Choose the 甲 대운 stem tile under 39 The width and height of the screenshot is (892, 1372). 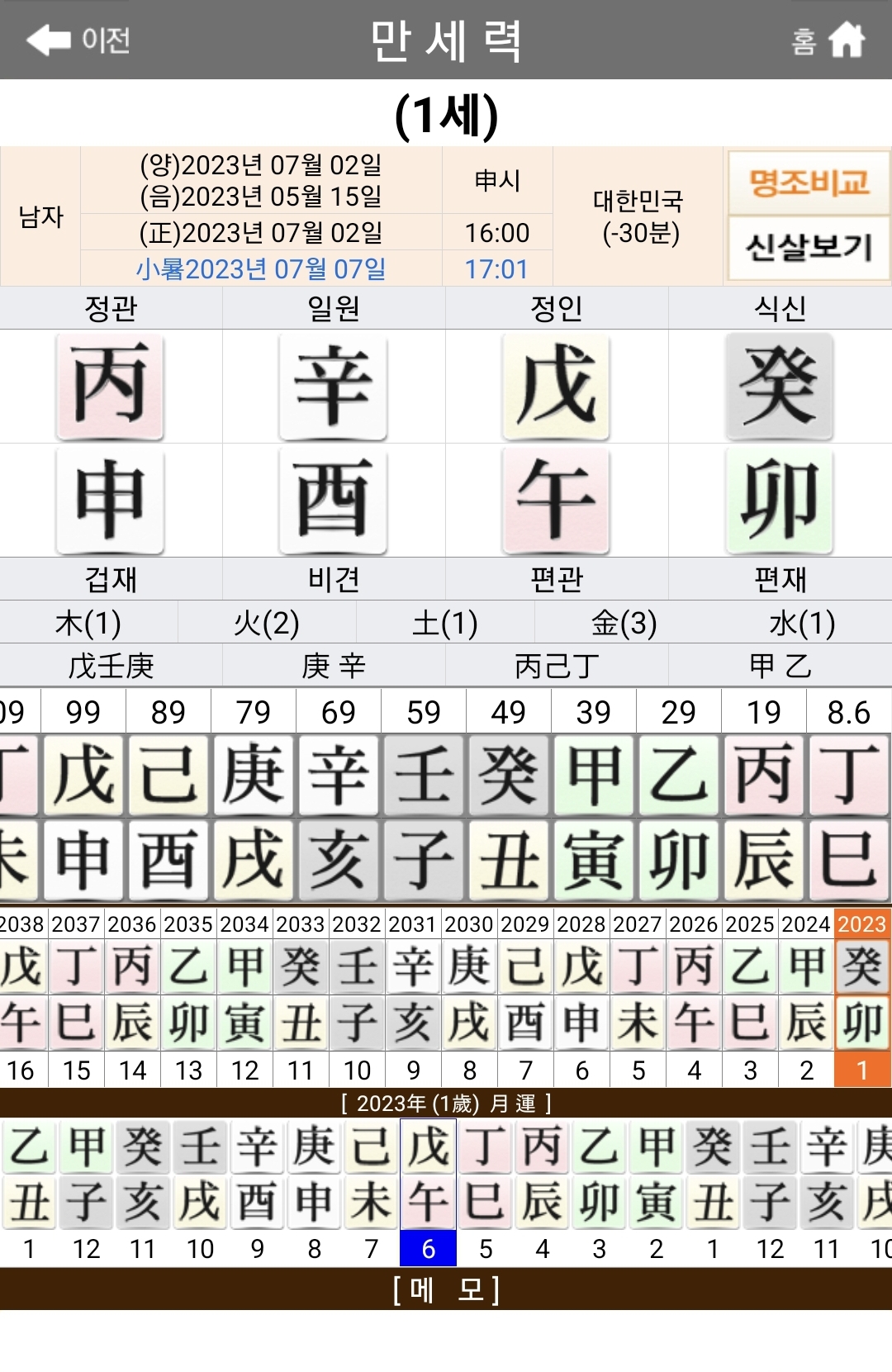click(593, 775)
